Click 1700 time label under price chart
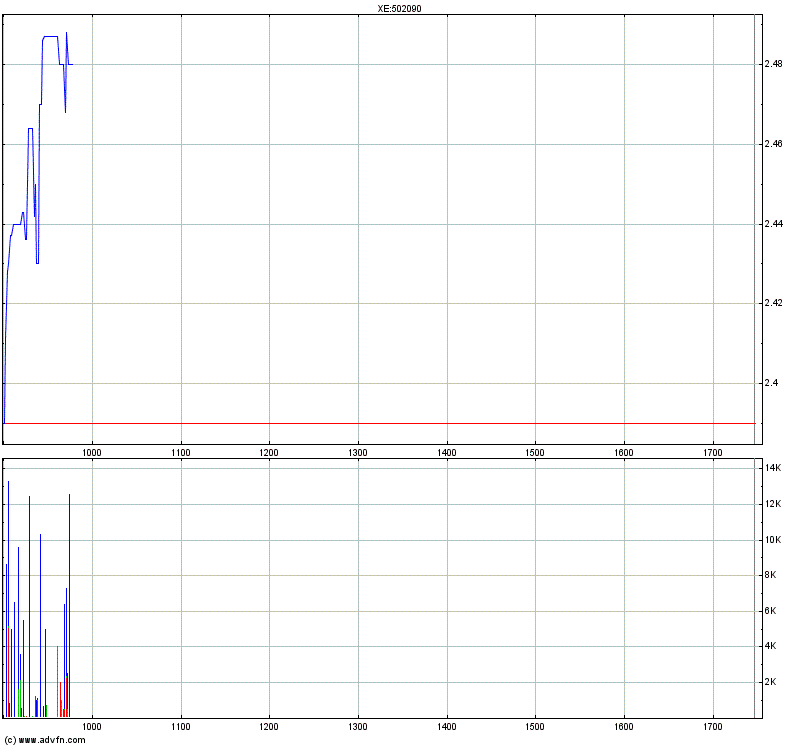This screenshot has height=747, width=800. [x=713, y=453]
